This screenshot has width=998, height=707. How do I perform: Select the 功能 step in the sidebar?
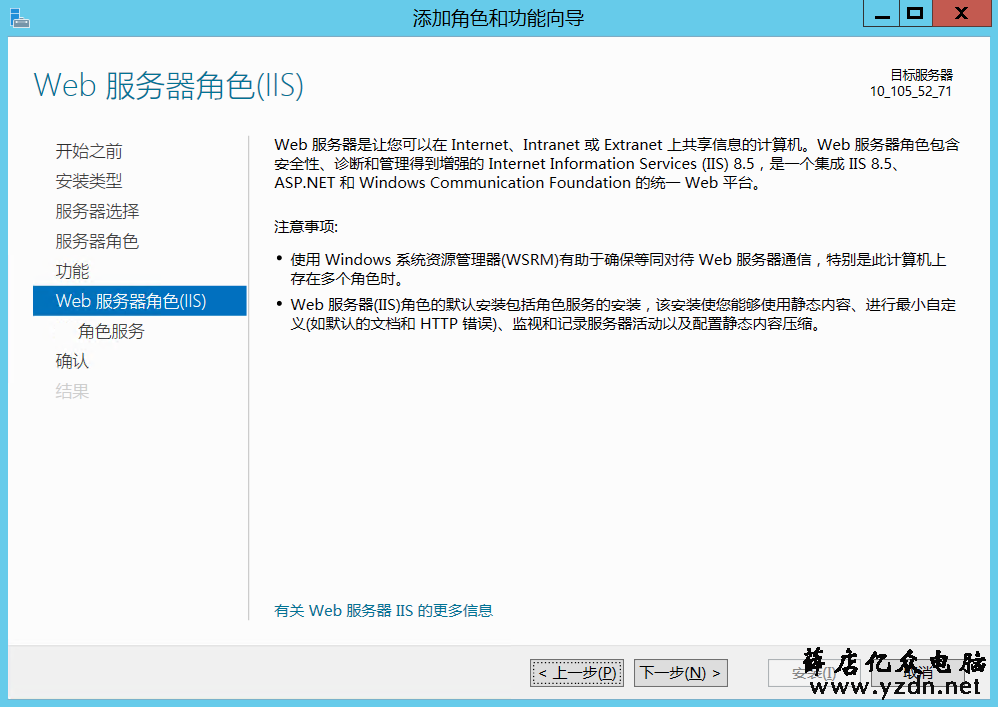pyautogui.click(x=72, y=270)
